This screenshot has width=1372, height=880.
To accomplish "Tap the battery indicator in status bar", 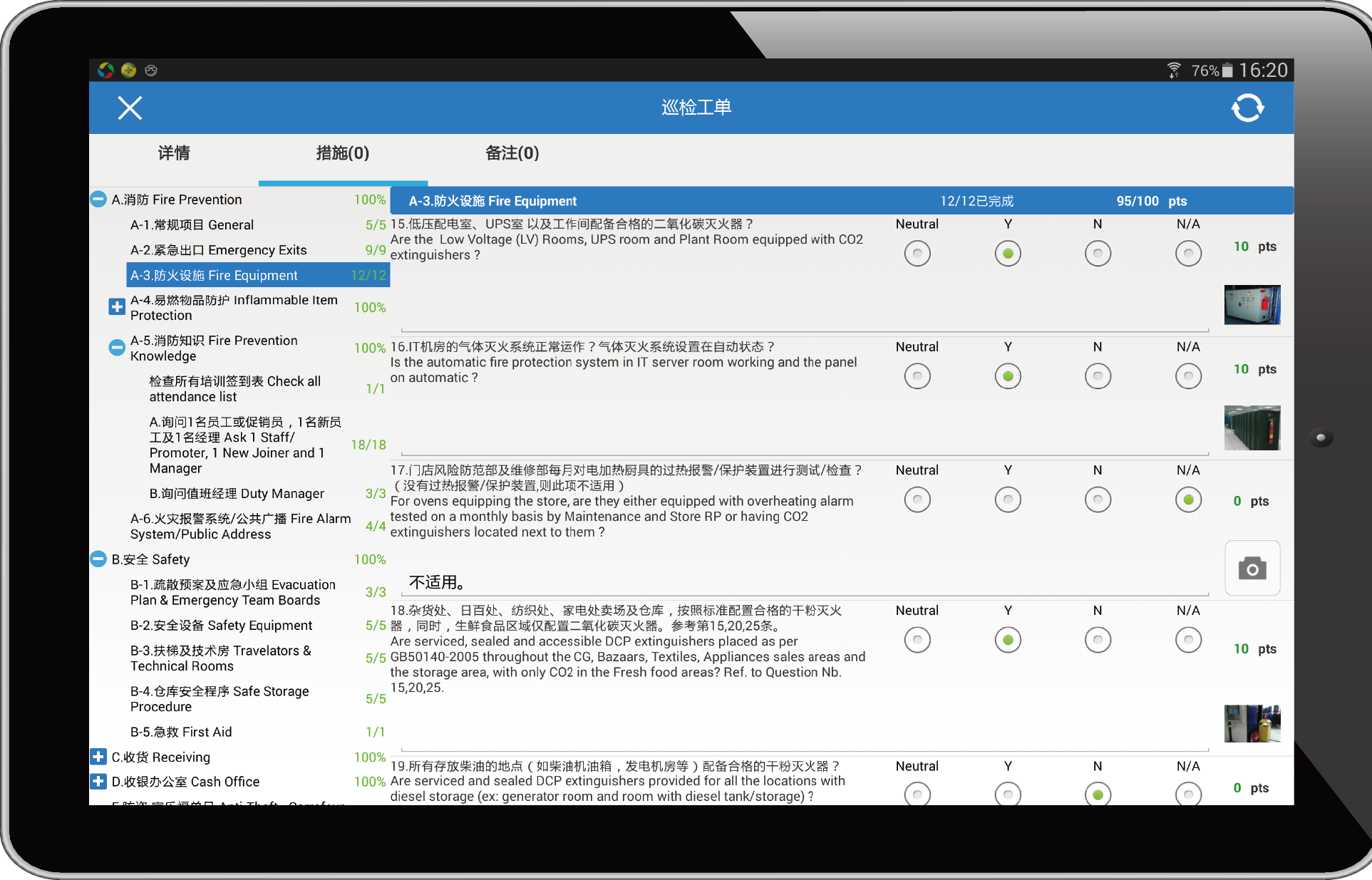I will click(x=1227, y=70).
